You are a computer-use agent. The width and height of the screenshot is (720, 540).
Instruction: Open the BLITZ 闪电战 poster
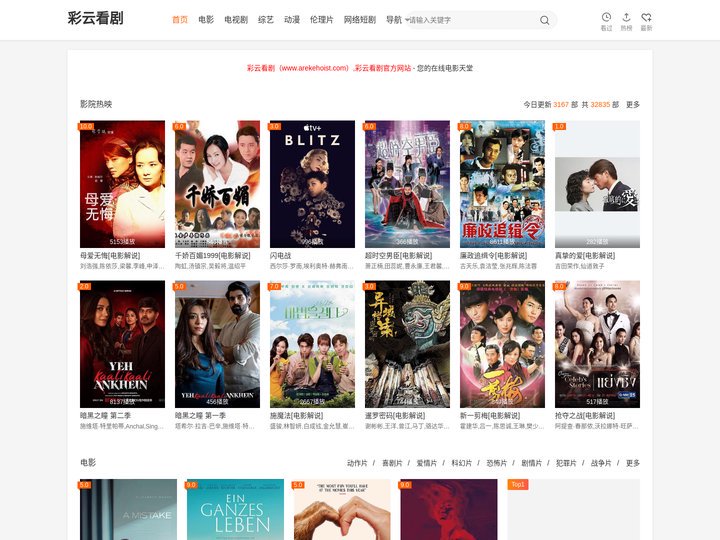pos(312,184)
